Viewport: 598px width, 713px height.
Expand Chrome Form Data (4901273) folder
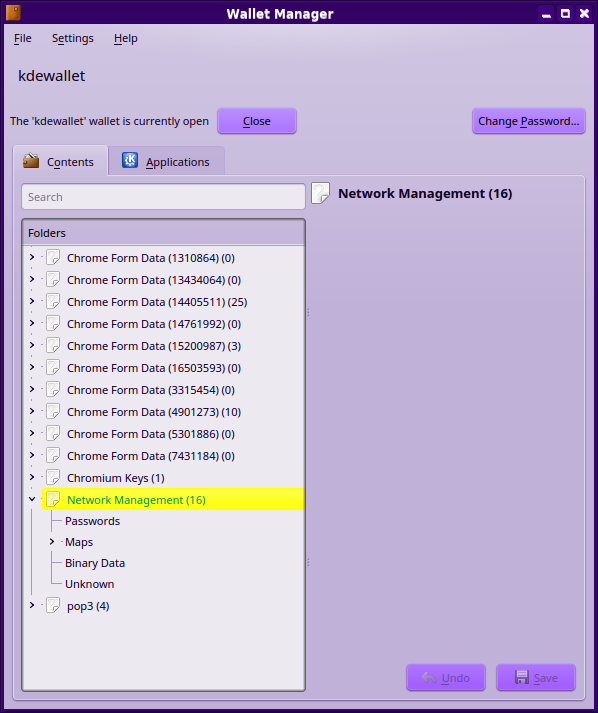[32, 412]
